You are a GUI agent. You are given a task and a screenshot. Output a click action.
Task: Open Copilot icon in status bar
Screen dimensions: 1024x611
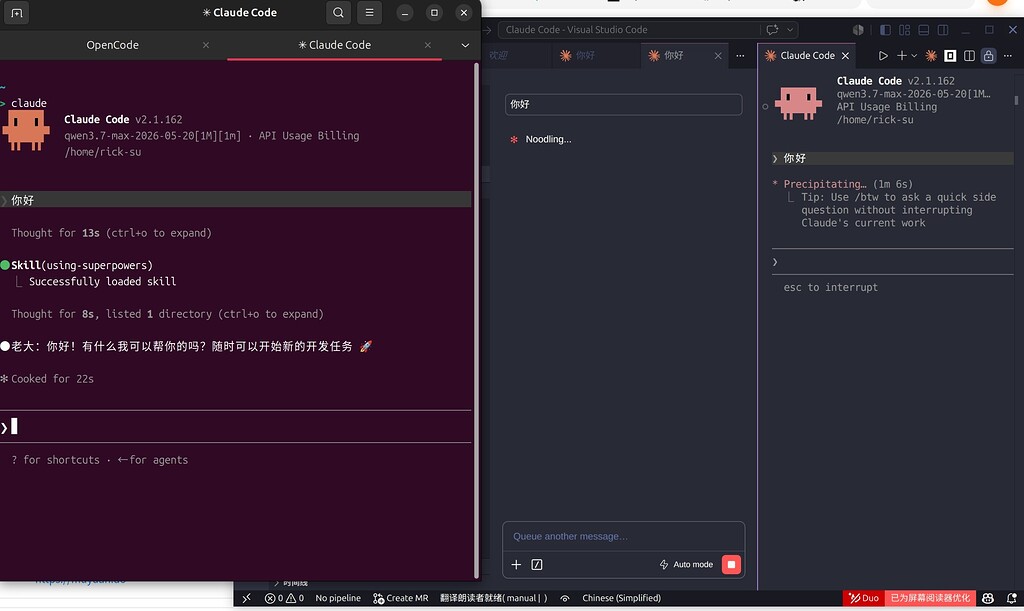pos(988,598)
